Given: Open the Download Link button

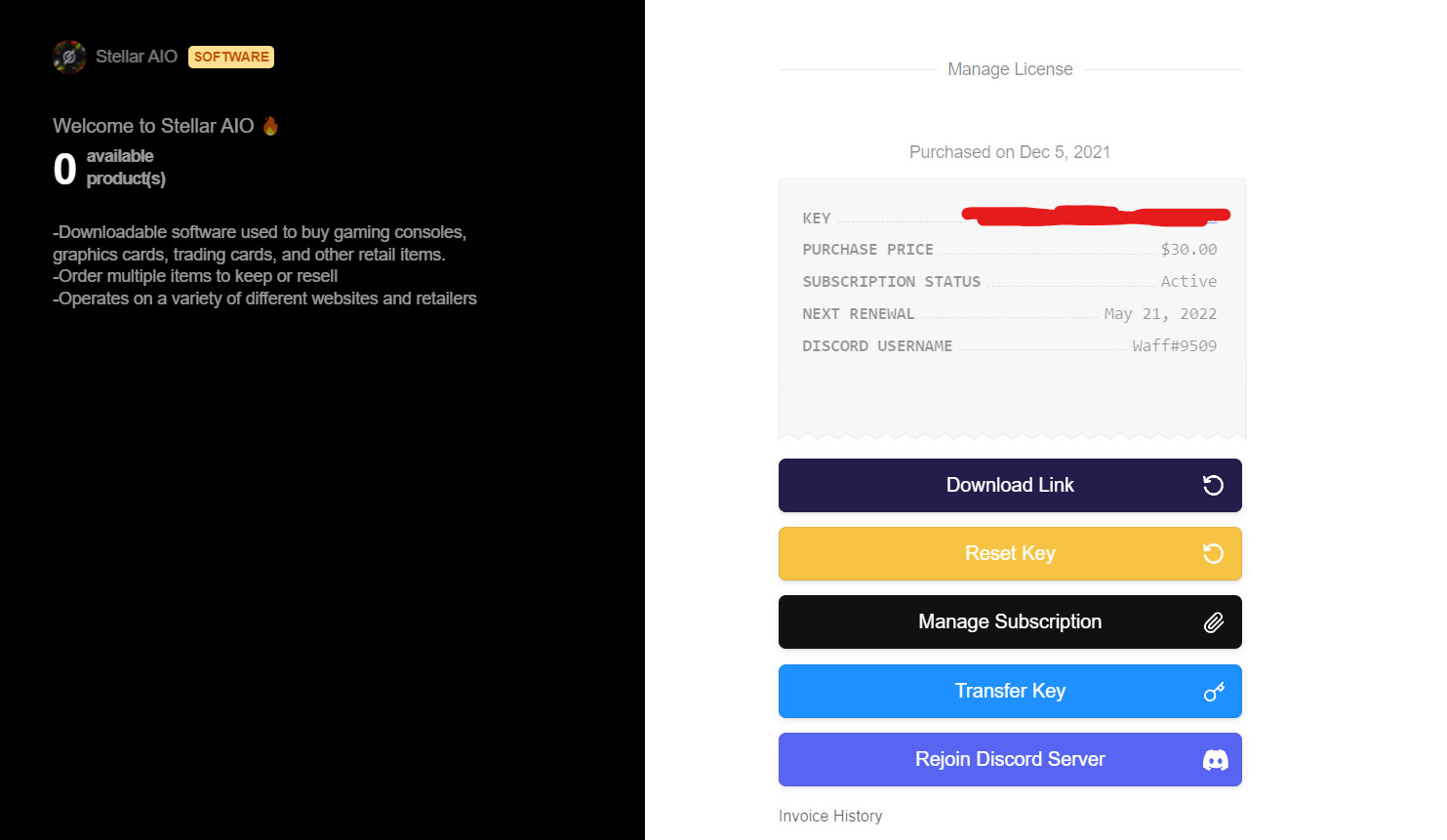Looking at the screenshot, I should [1010, 485].
